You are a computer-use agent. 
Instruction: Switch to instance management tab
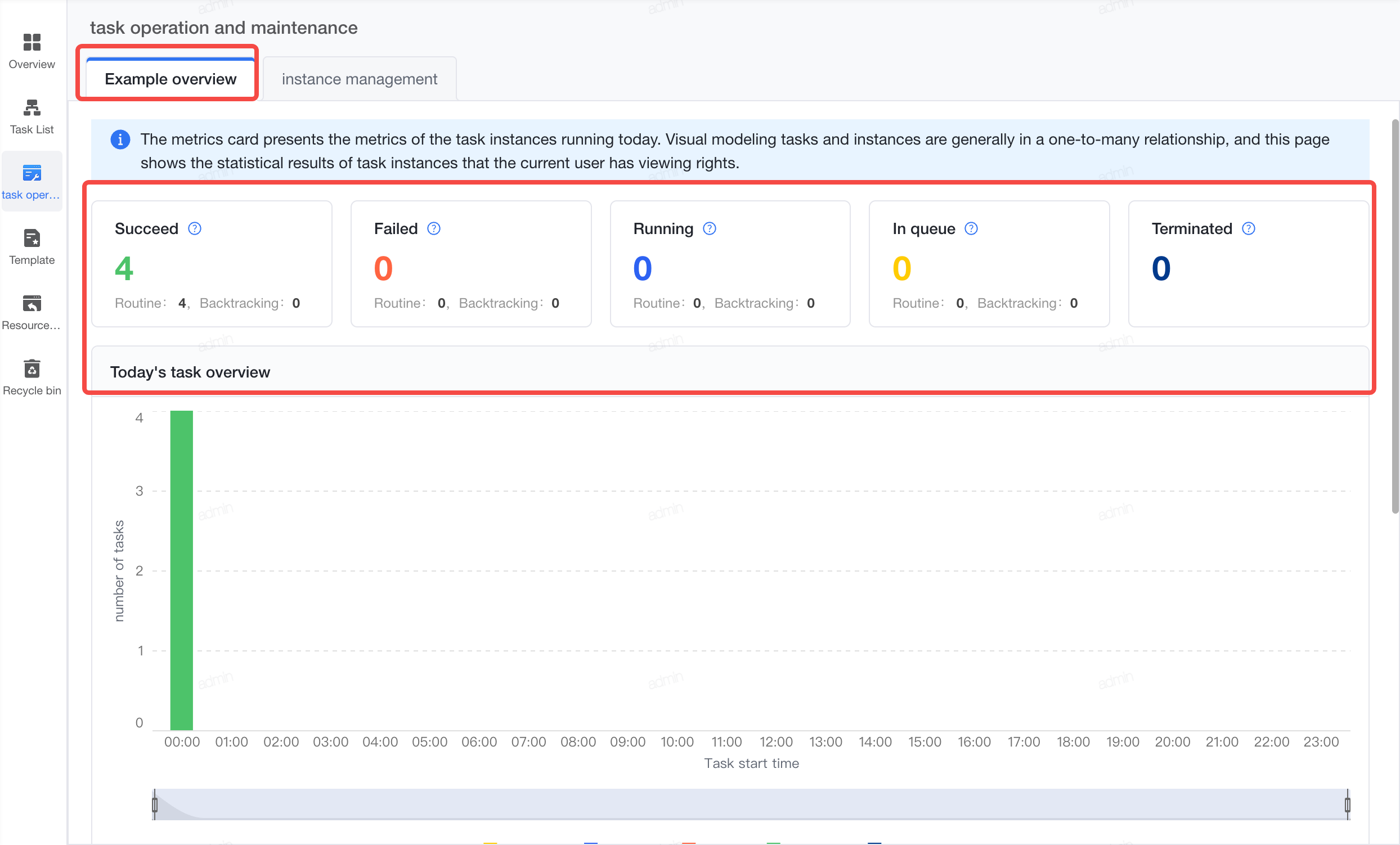(360, 79)
